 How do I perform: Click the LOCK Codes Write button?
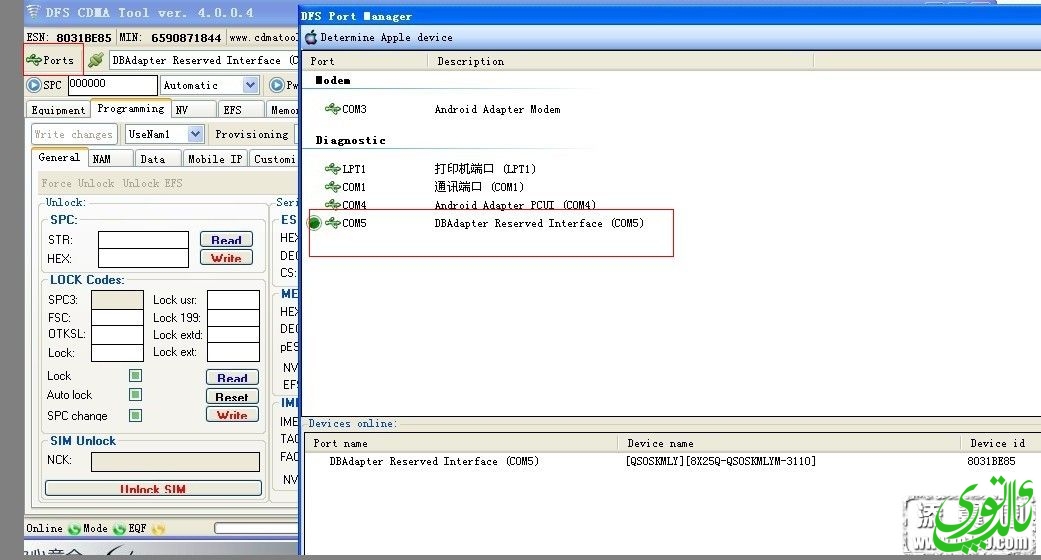click(232, 415)
